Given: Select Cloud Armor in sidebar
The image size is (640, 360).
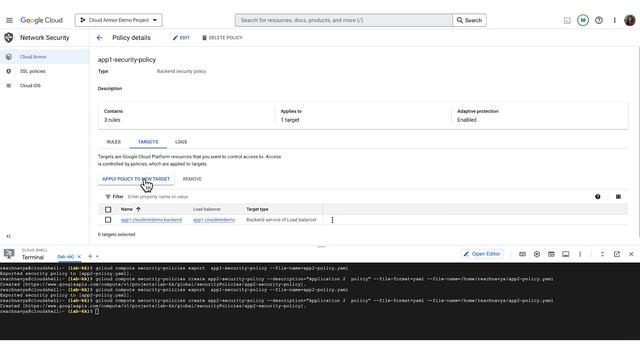Looking at the screenshot, I should coord(44,57).
